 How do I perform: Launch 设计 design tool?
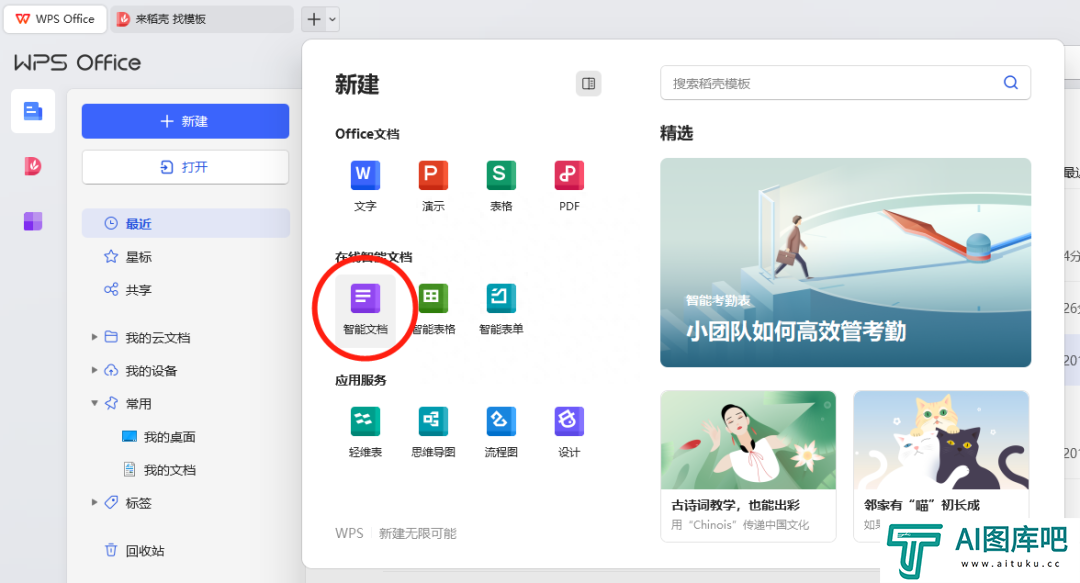pos(569,431)
